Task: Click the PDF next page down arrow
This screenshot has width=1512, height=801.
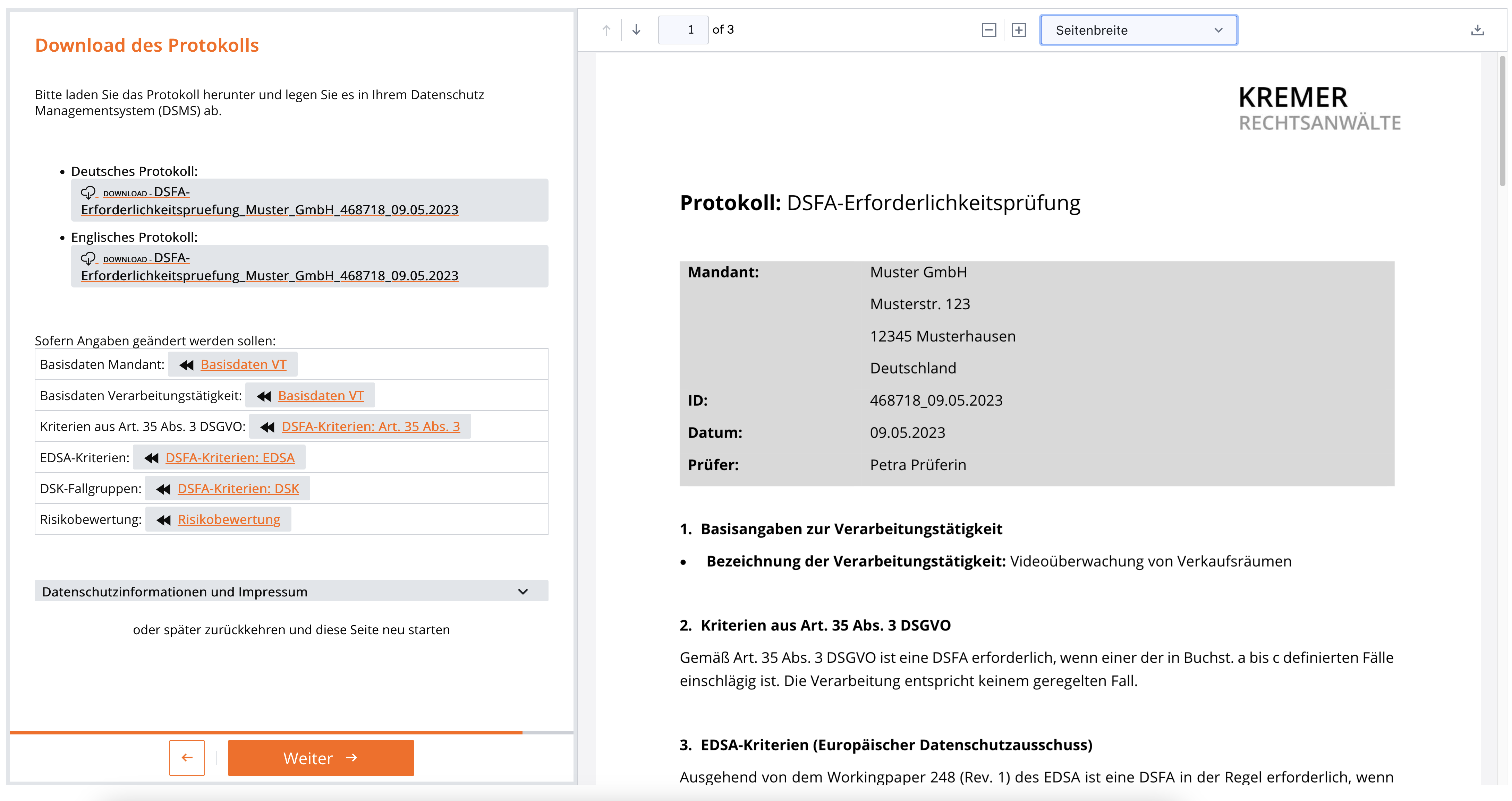Action: (x=636, y=30)
